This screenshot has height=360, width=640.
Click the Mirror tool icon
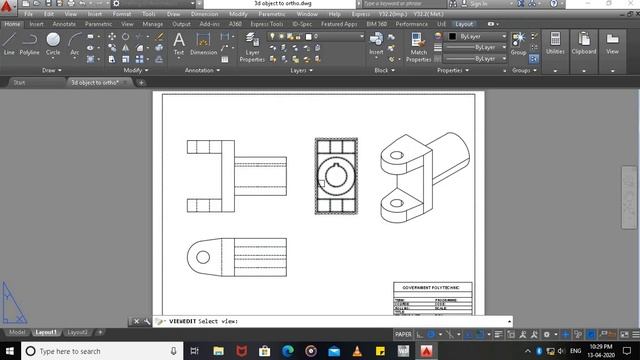coord(126,48)
